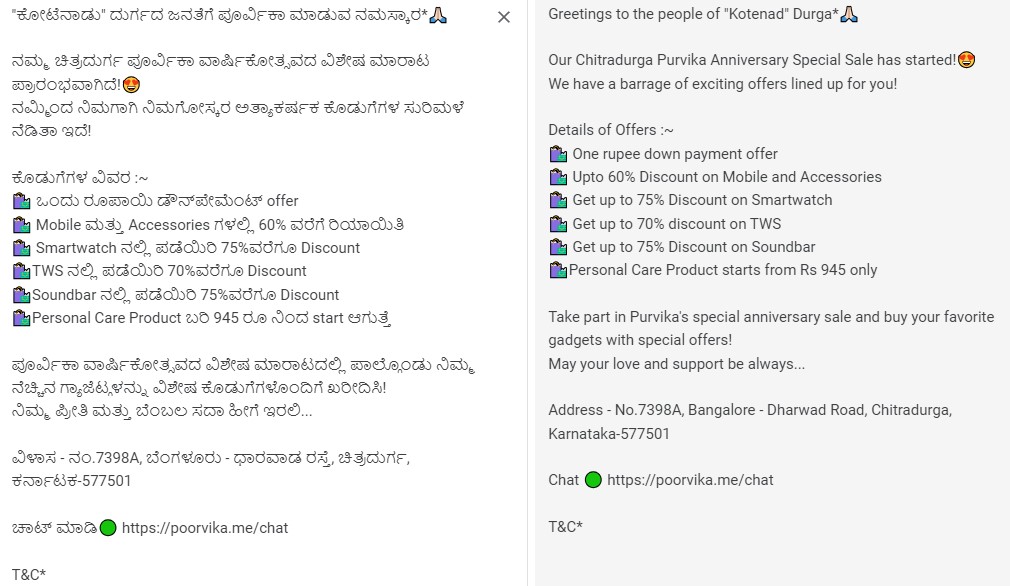1010x586 pixels.
Task: Click the "Details of Offers :~" heading
Action: (611, 130)
